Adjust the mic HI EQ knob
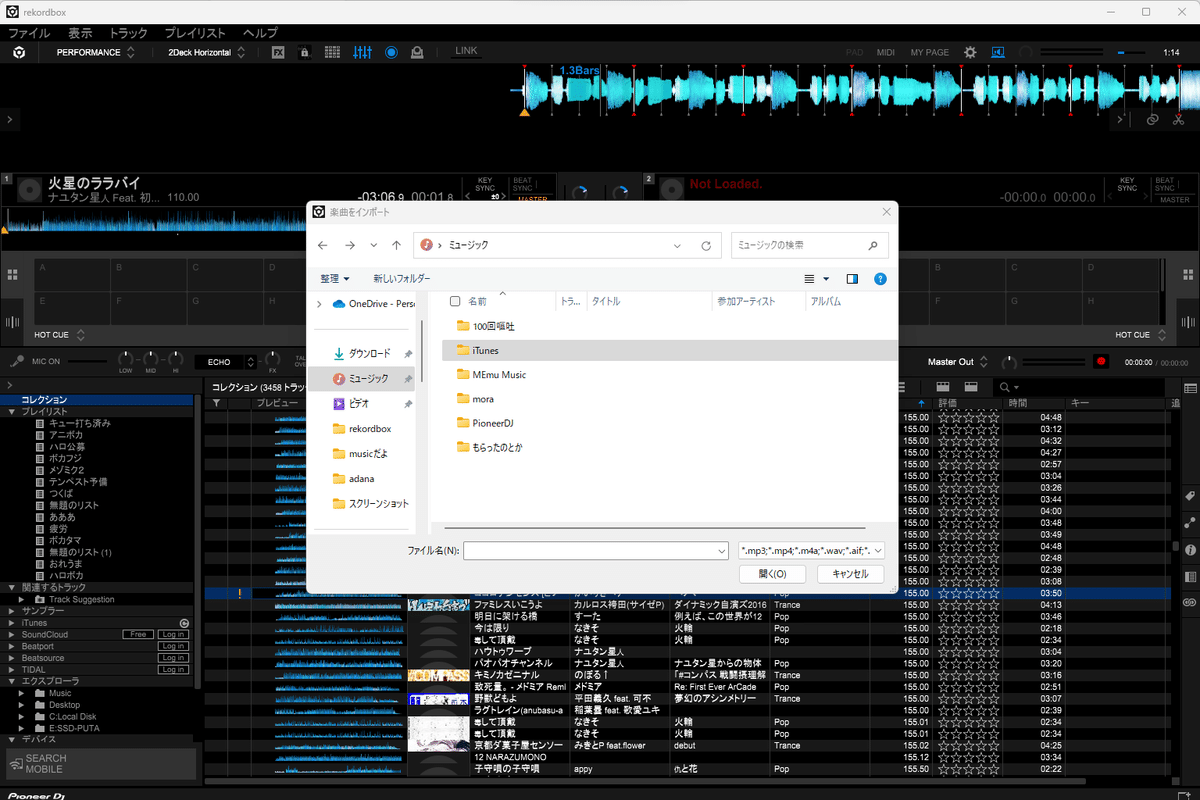Viewport: 1200px width, 800px height. 177,360
